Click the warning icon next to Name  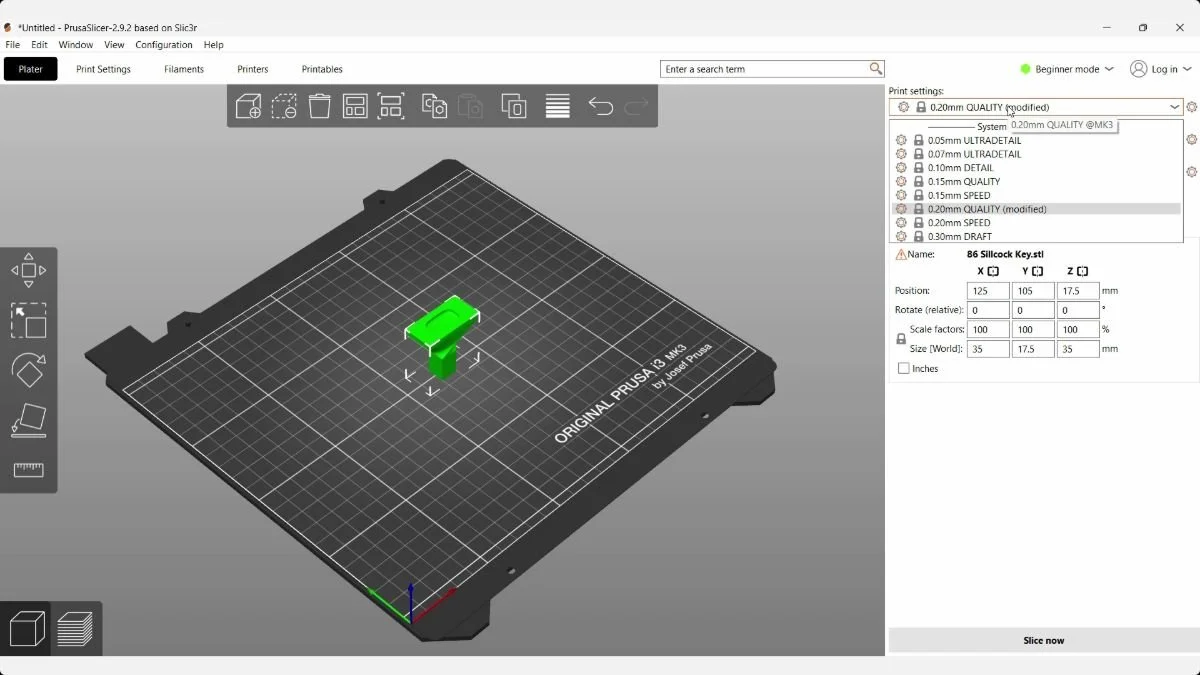(x=901, y=255)
